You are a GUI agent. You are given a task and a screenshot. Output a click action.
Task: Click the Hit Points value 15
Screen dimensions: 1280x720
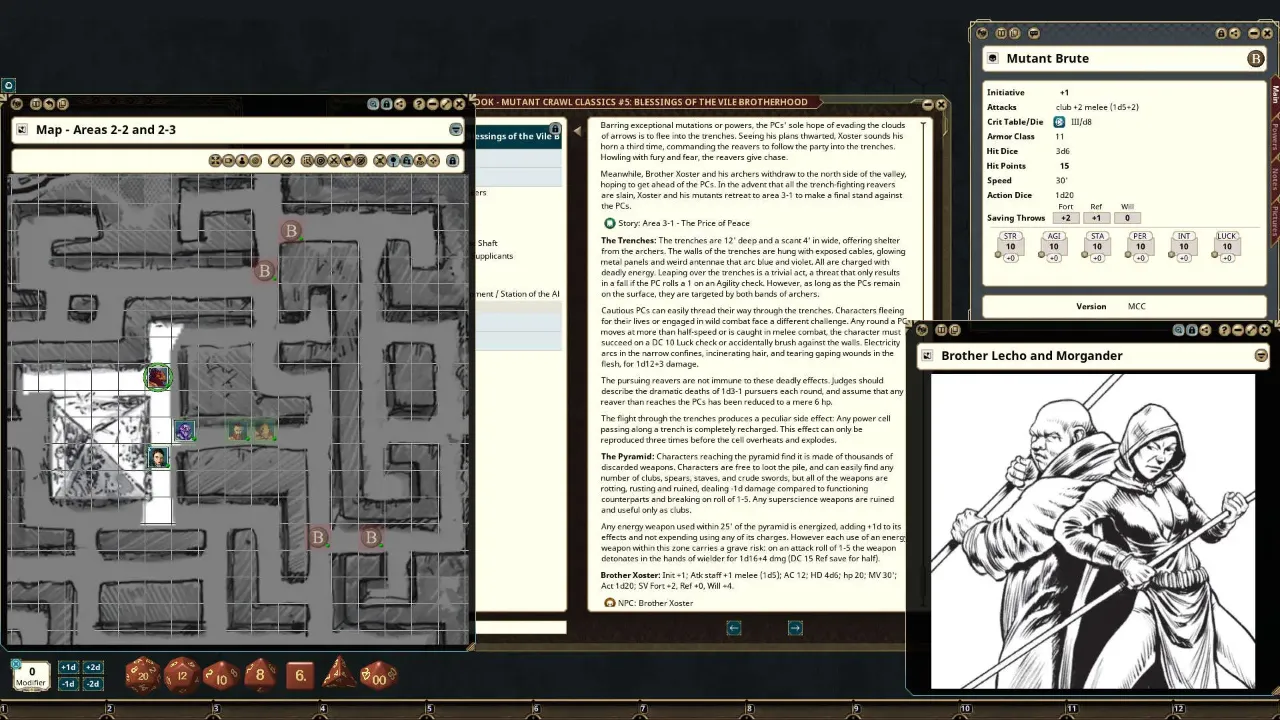pos(1064,166)
